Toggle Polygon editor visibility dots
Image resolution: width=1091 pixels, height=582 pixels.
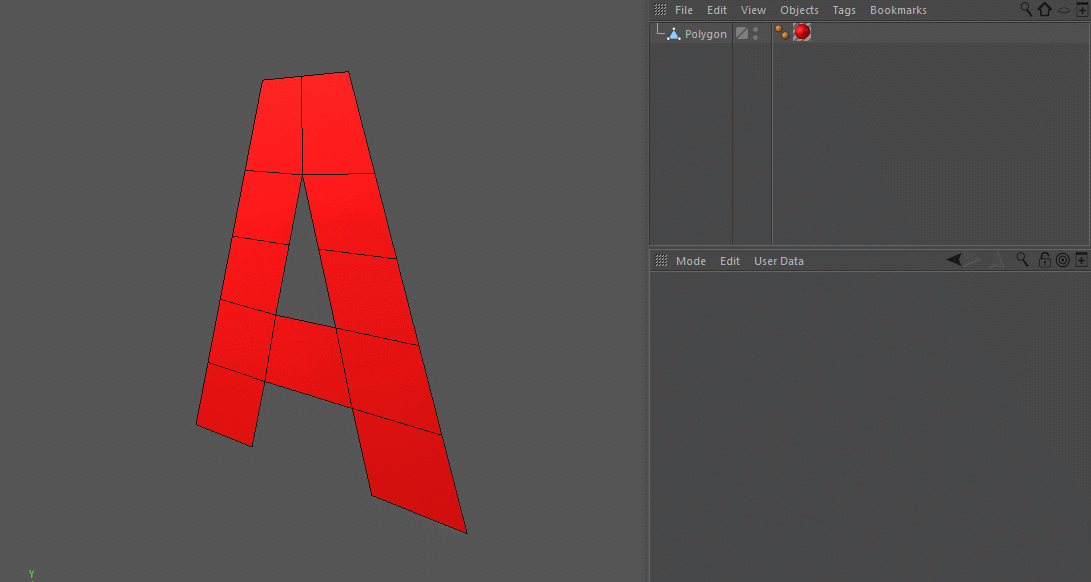tap(756, 33)
